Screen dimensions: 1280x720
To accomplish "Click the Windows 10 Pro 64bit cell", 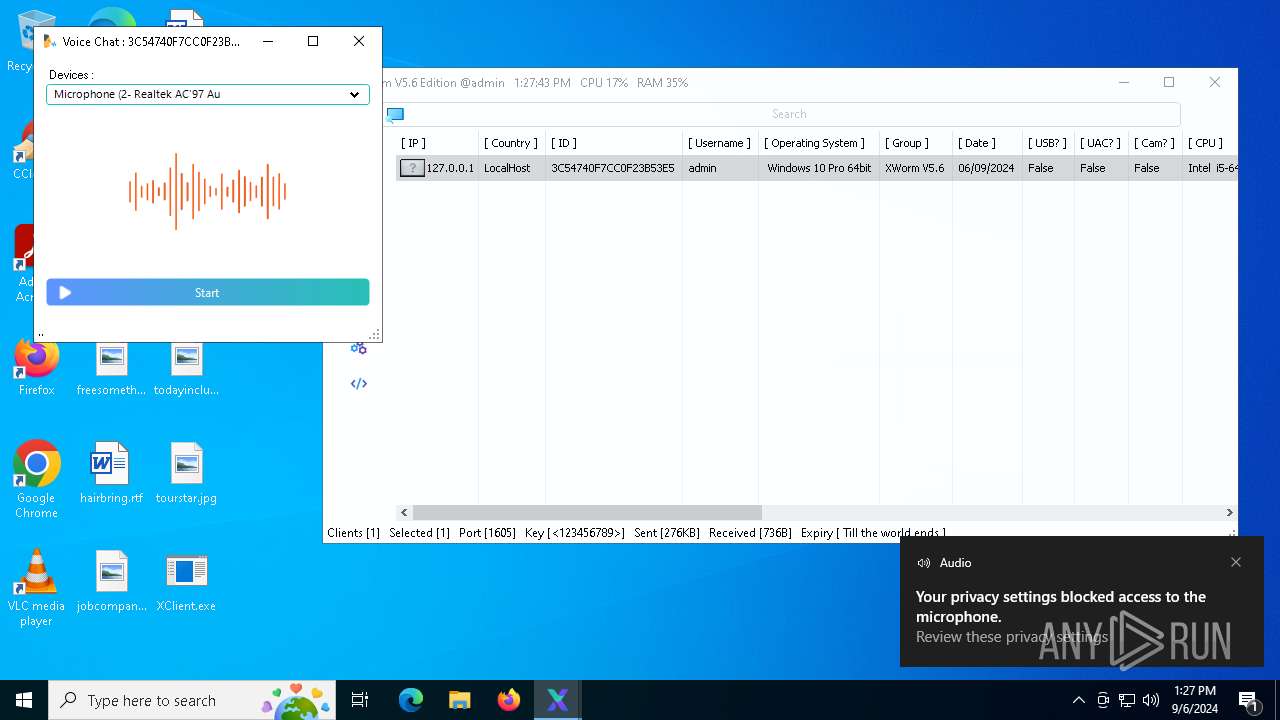I will pyautogui.click(x=819, y=168).
